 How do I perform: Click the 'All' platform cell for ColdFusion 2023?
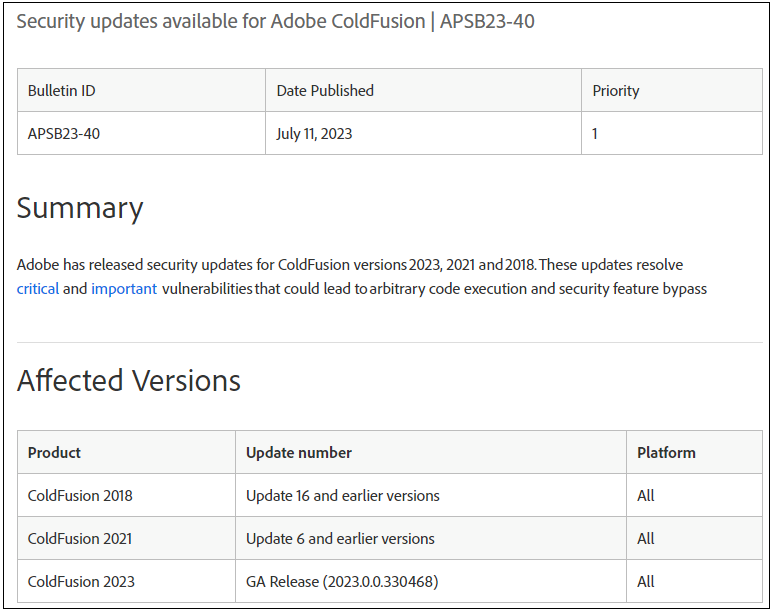tap(694, 581)
